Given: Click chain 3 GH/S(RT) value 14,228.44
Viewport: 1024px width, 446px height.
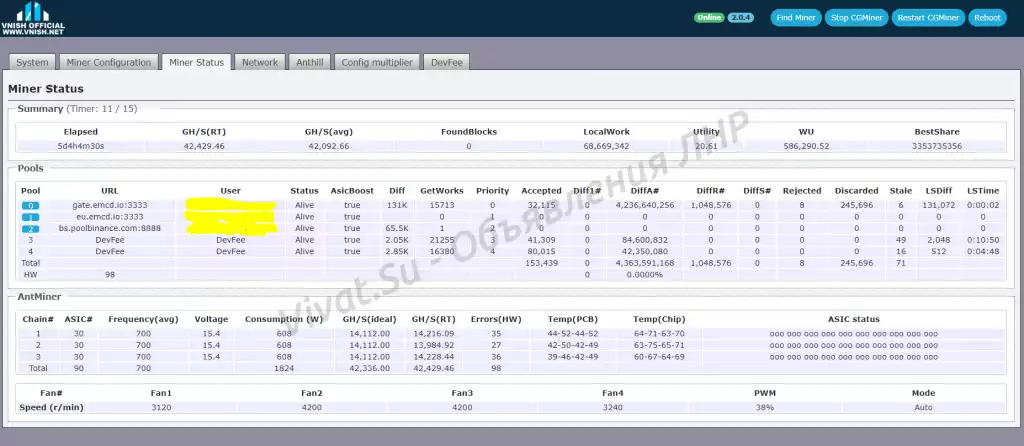Looking at the screenshot, I should [x=433, y=357].
